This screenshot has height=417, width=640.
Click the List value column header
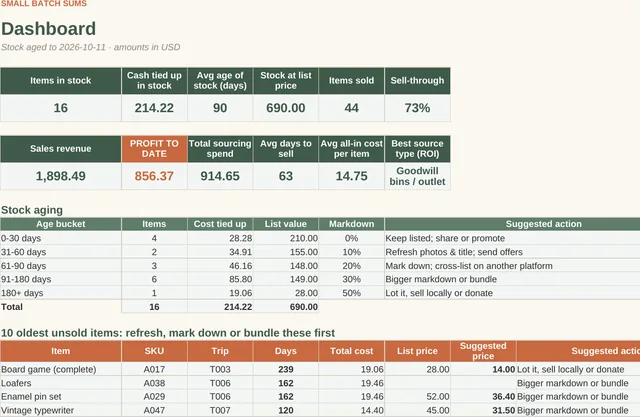coord(286,224)
